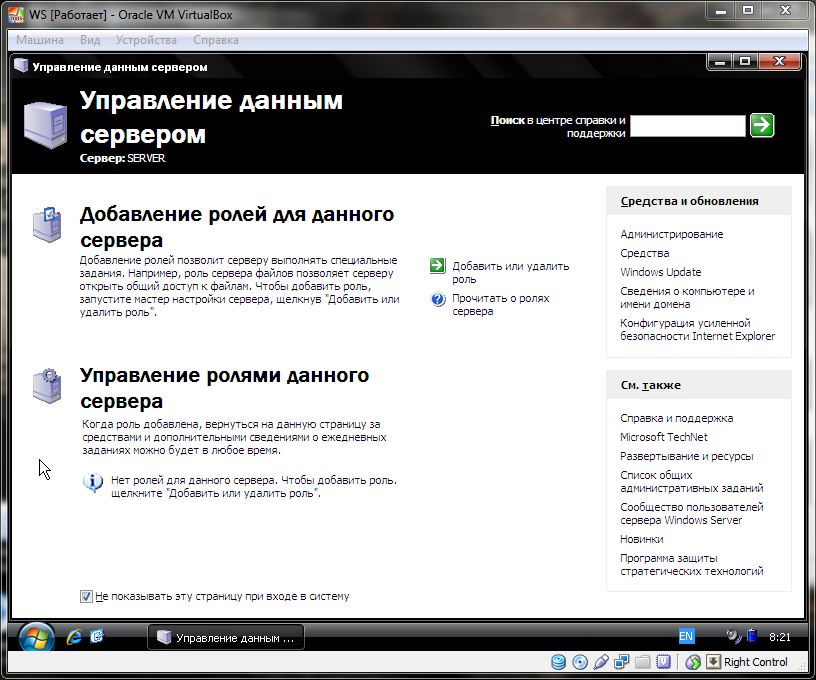Open the Развертывание и ресурсы link

pyautogui.click(x=686, y=456)
